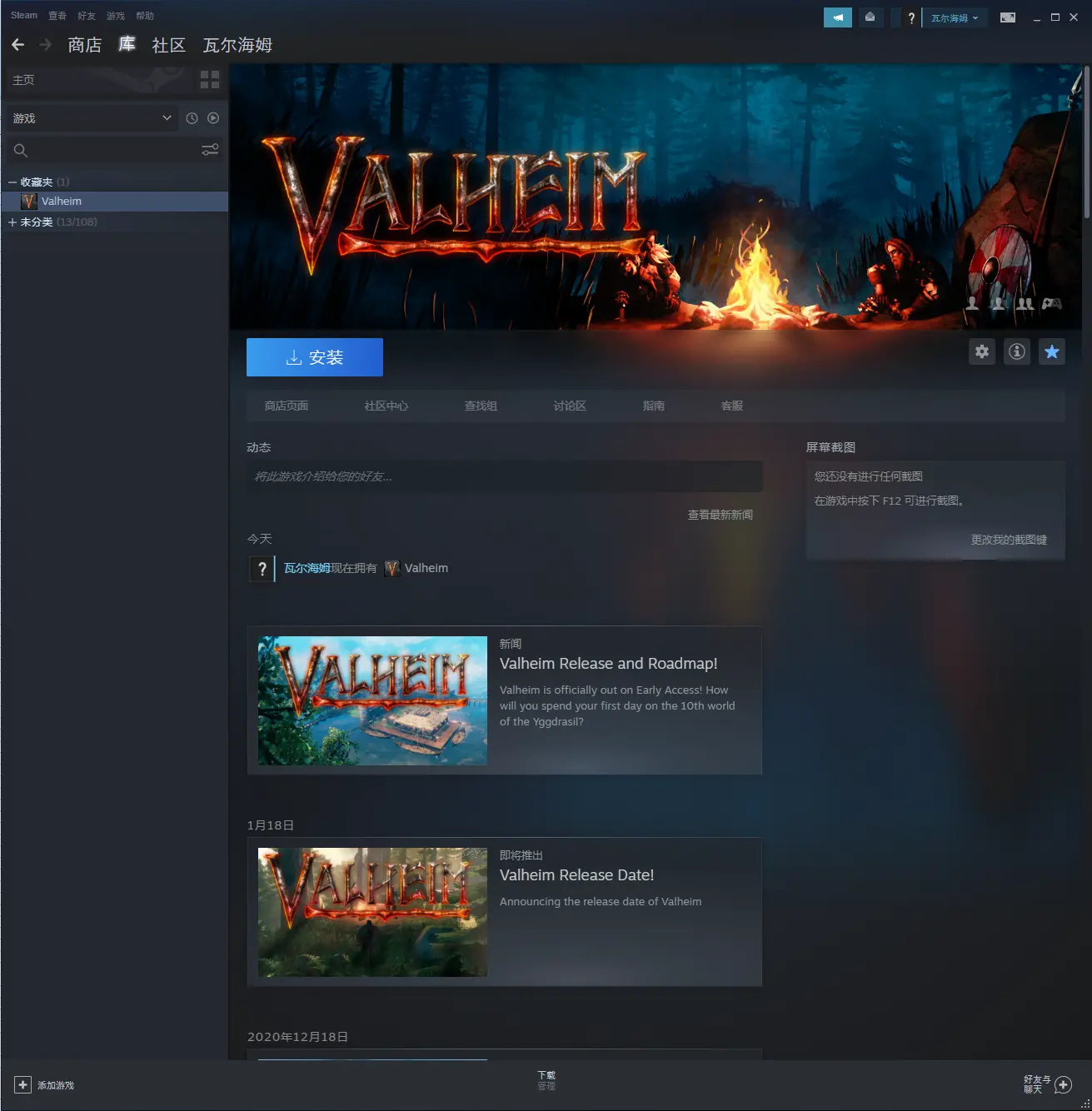Click the blue 安装 install button
Image resolution: width=1092 pixels, height=1111 pixels.
pos(315,357)
